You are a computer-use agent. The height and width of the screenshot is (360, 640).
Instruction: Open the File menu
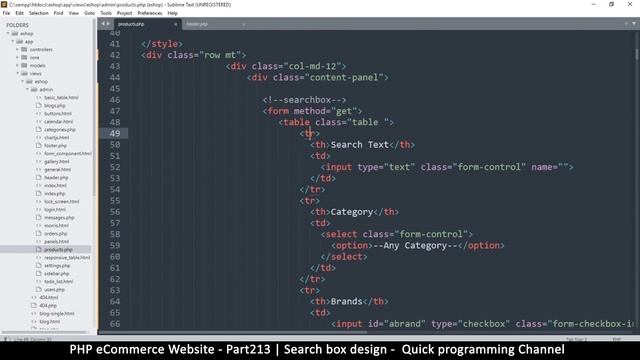(x=6, y=13)
